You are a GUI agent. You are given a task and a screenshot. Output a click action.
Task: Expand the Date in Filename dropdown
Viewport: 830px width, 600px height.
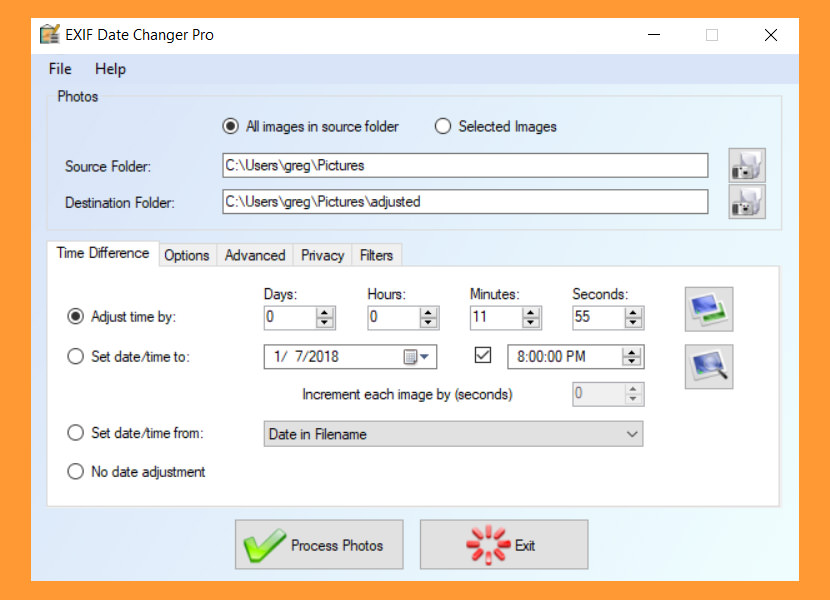[631, 434]
